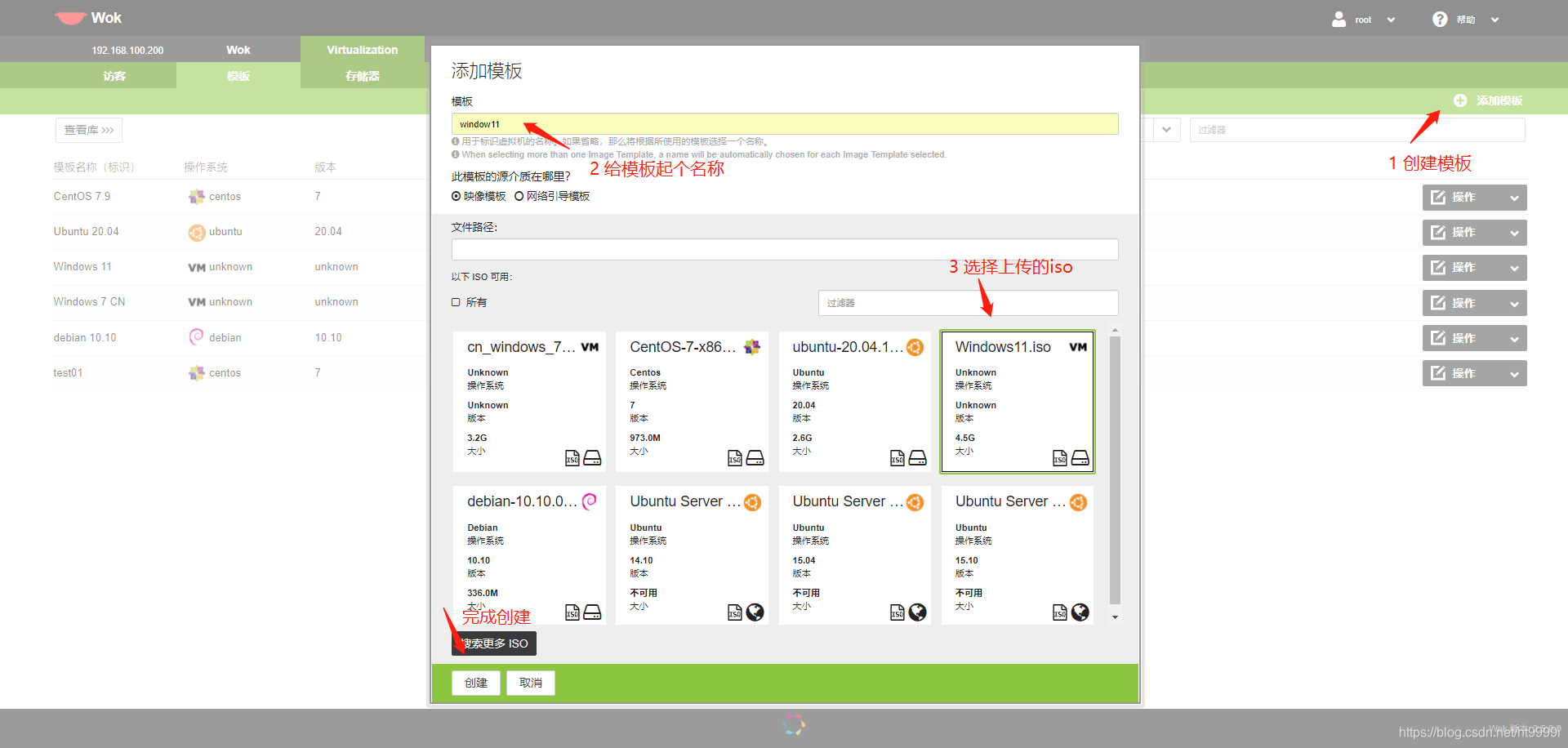Click the template list 过滤器 field
Image resolution: width=1568 pixels, height=748 pixels.
pyautogui.click(x=1357, y=130)
